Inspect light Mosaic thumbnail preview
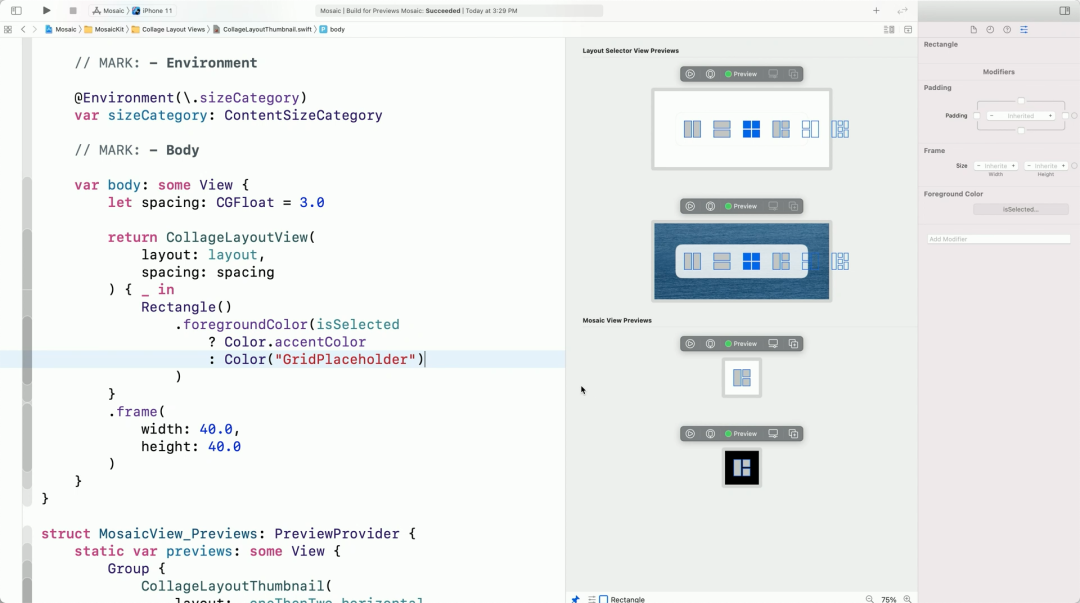 pyautogui.click(x=710, y=343)
